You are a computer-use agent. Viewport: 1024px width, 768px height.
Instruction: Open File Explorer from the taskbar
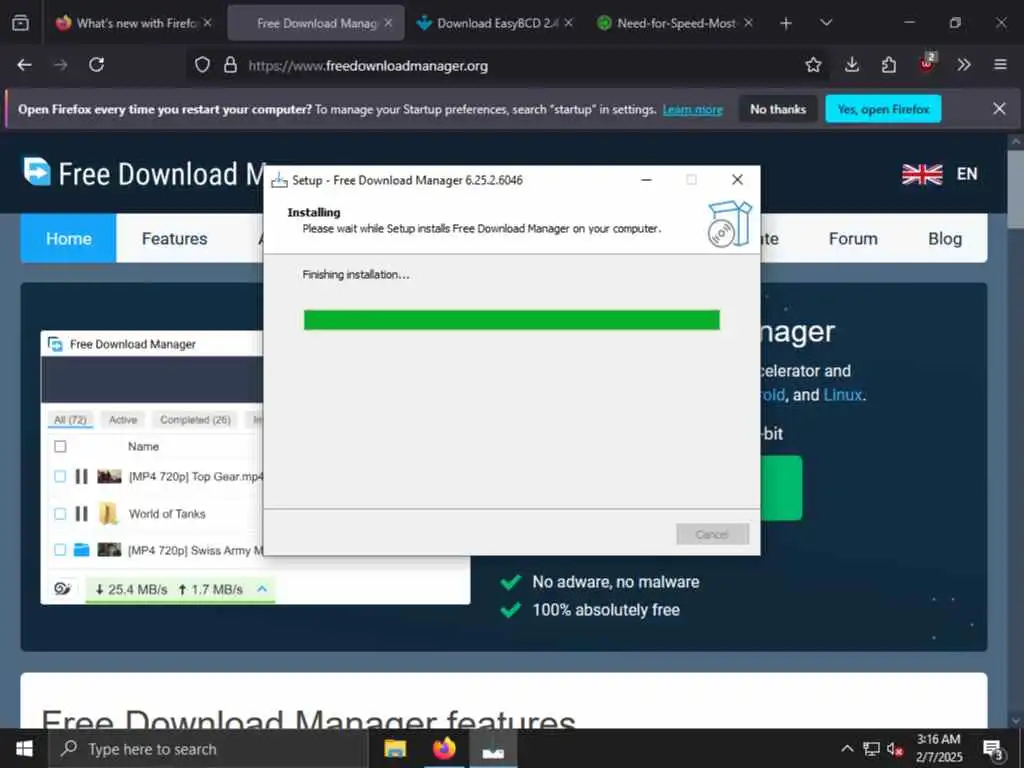(395, 749)
